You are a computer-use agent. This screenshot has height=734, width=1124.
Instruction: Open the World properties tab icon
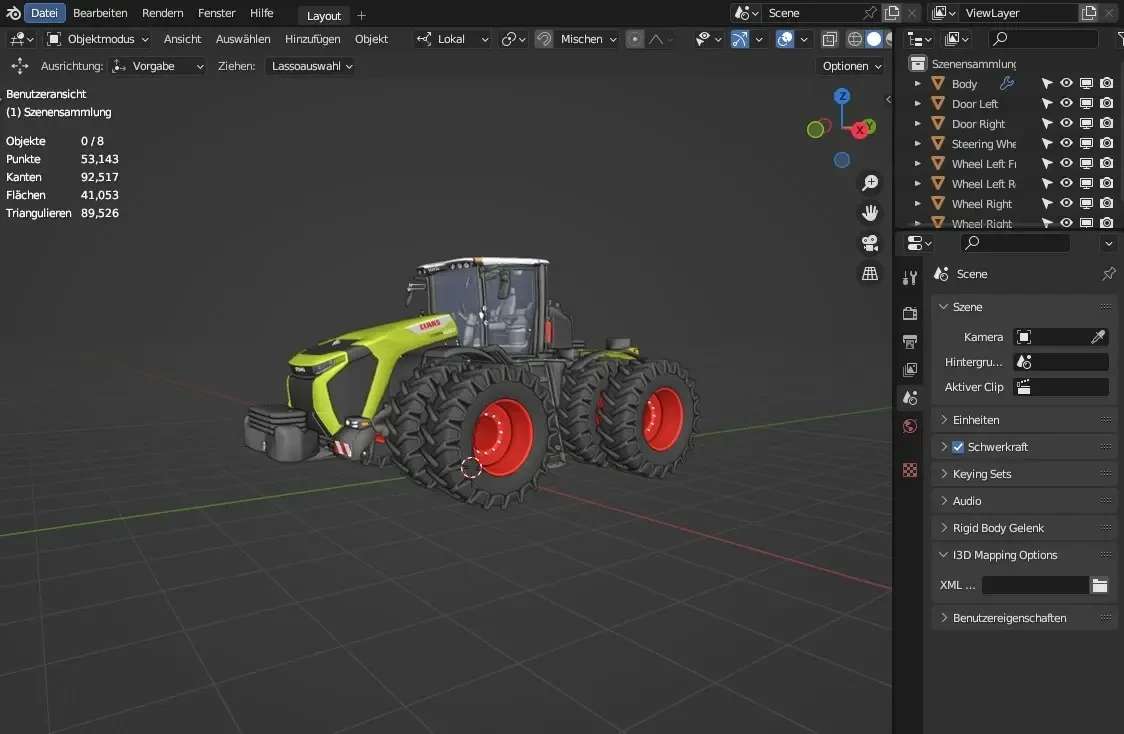[x=909, y=426]
